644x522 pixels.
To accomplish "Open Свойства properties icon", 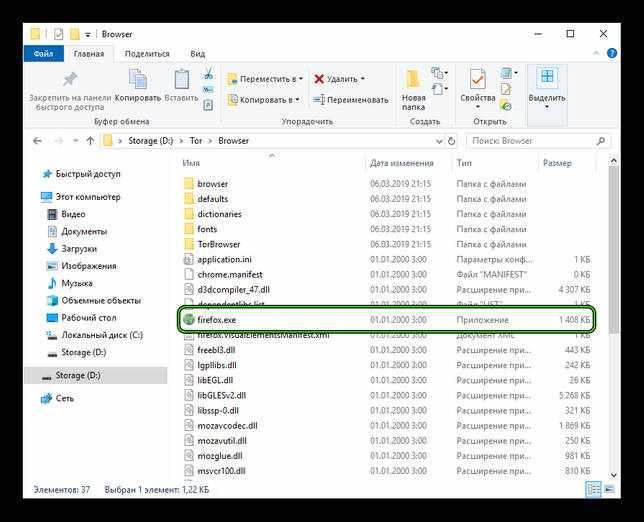I will pyautogui.click(x=477, y=79).
